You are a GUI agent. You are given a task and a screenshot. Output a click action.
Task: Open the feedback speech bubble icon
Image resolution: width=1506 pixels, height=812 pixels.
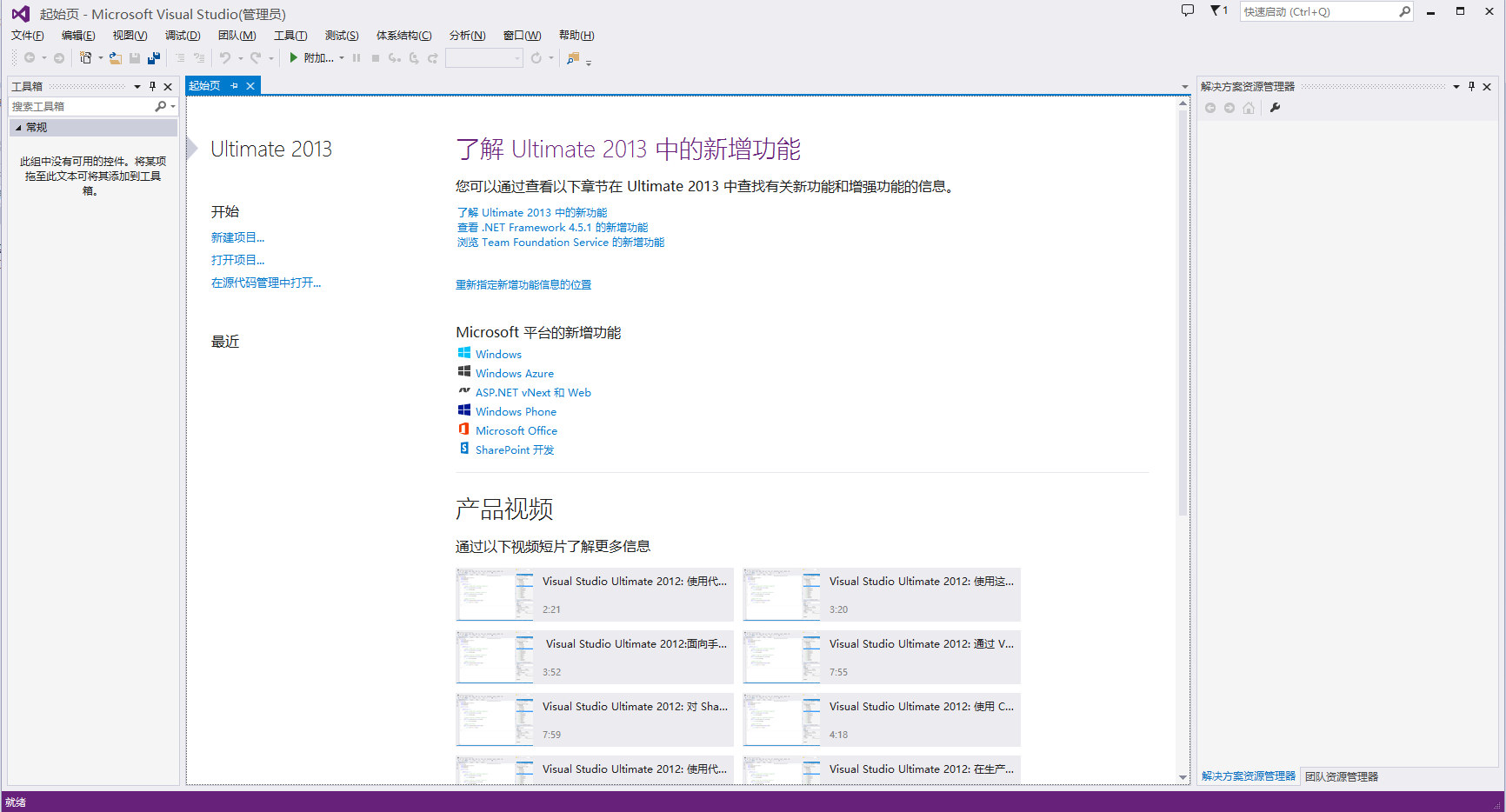click(1188, 10)
